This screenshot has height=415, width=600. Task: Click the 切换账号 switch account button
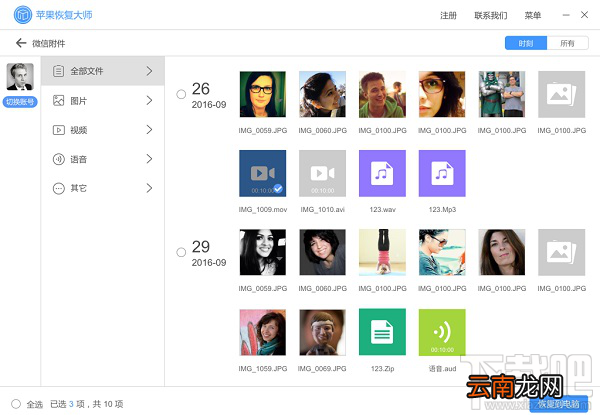20,102
